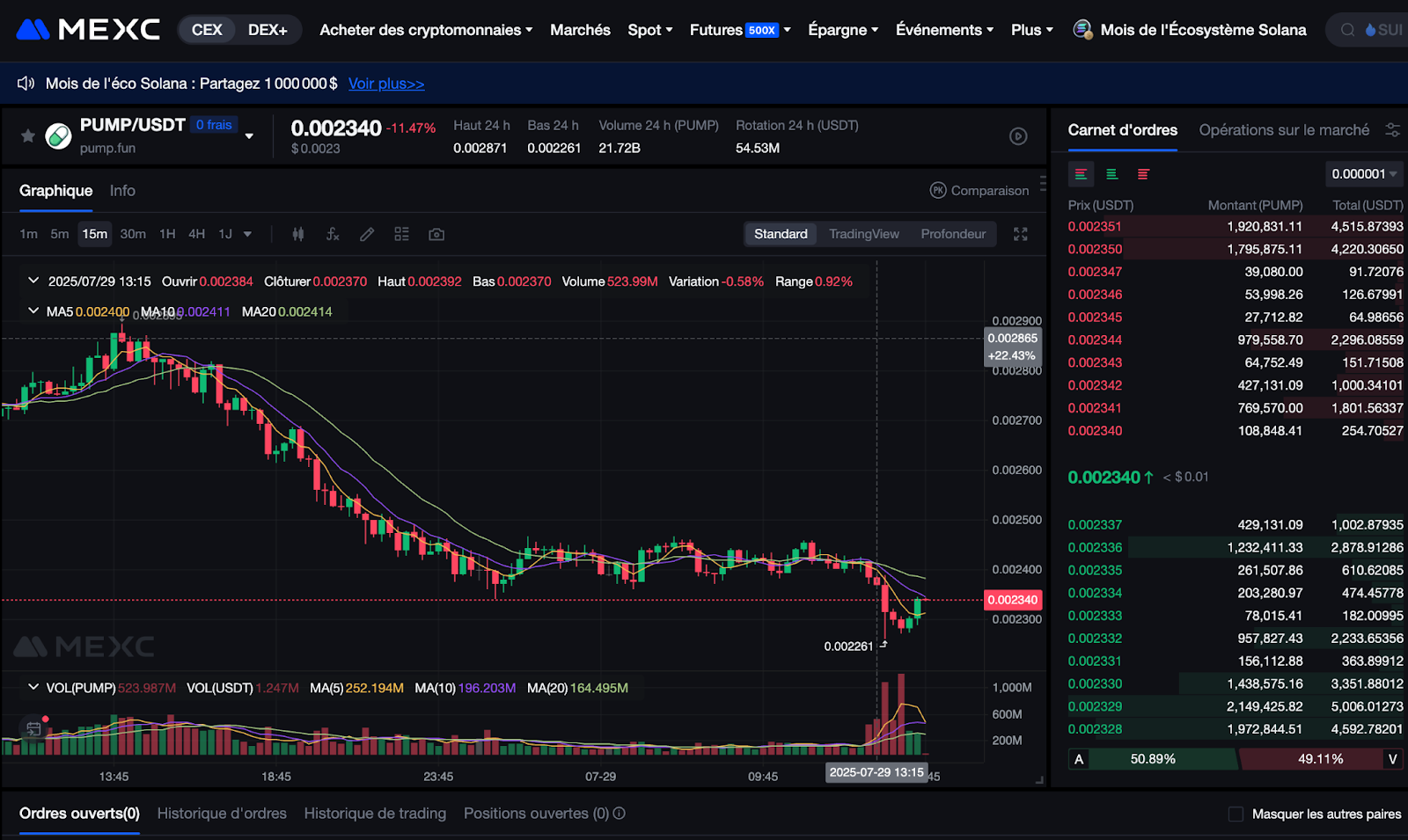Viewport: 1408px width, 840px height.
Task: Select TradingView chart mode
Action: pos(864,234)
